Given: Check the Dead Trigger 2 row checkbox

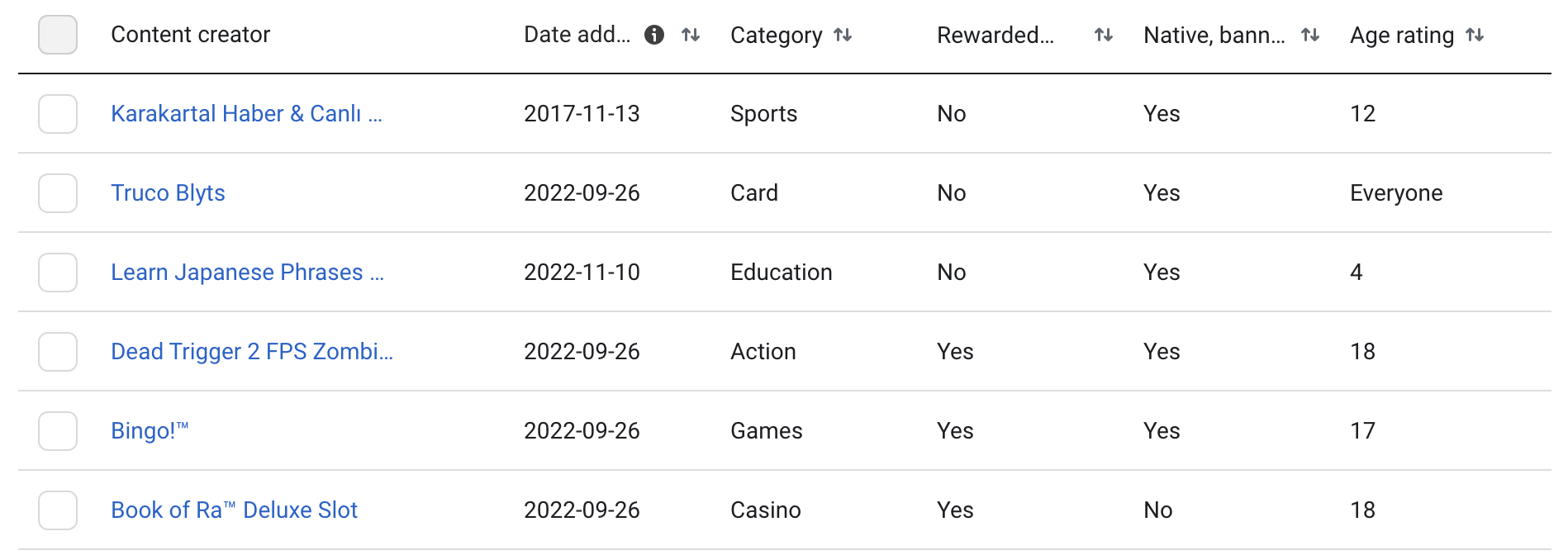Looking at the screenshot, I should tap(58, 352).
